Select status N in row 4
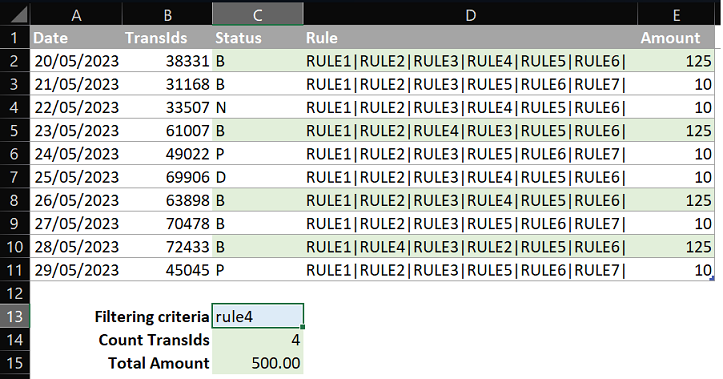Image resolution: width=723 pixels, height=379 pixels. tap(258, 107)
